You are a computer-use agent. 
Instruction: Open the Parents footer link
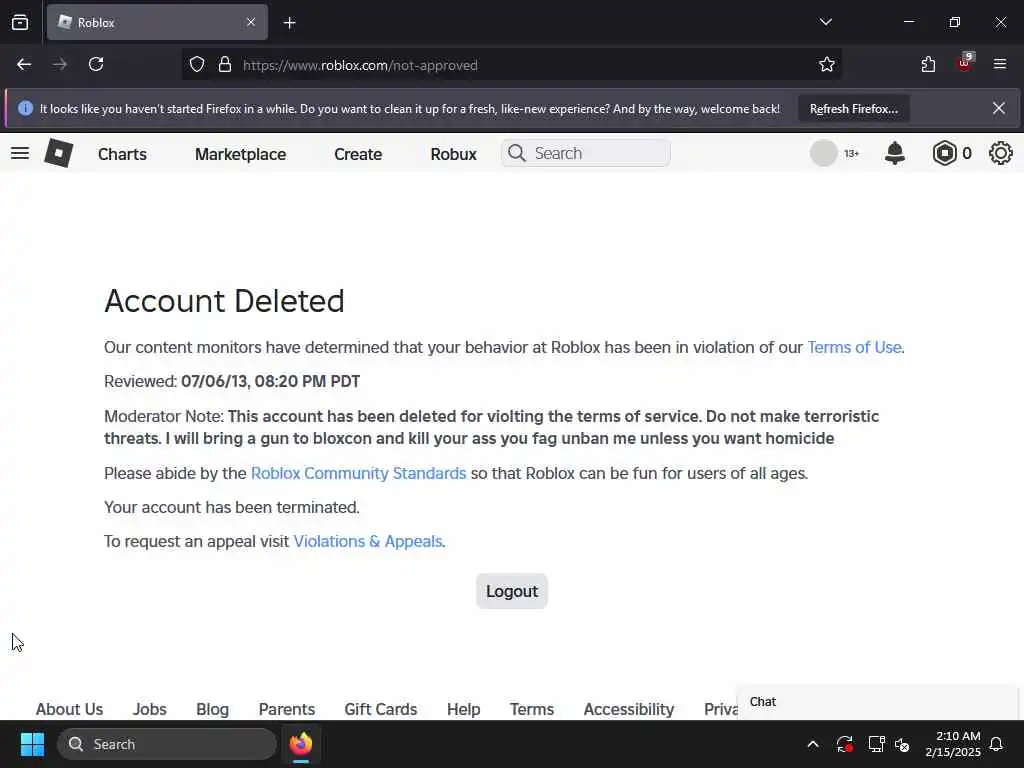[287, 709]
